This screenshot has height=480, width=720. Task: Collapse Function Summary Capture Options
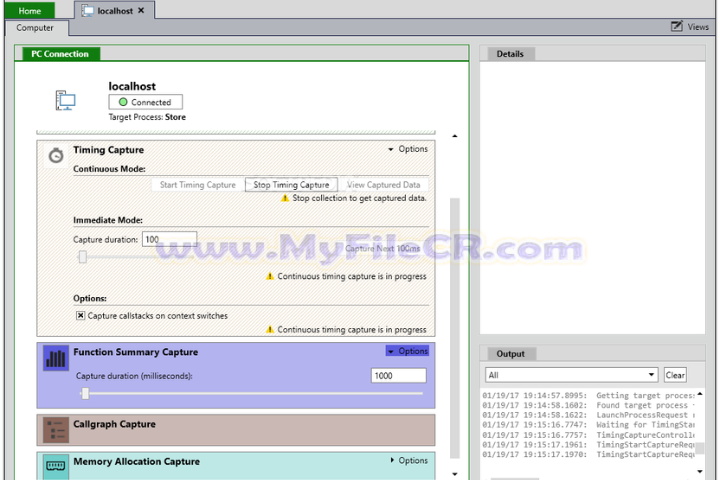[407, 351]
